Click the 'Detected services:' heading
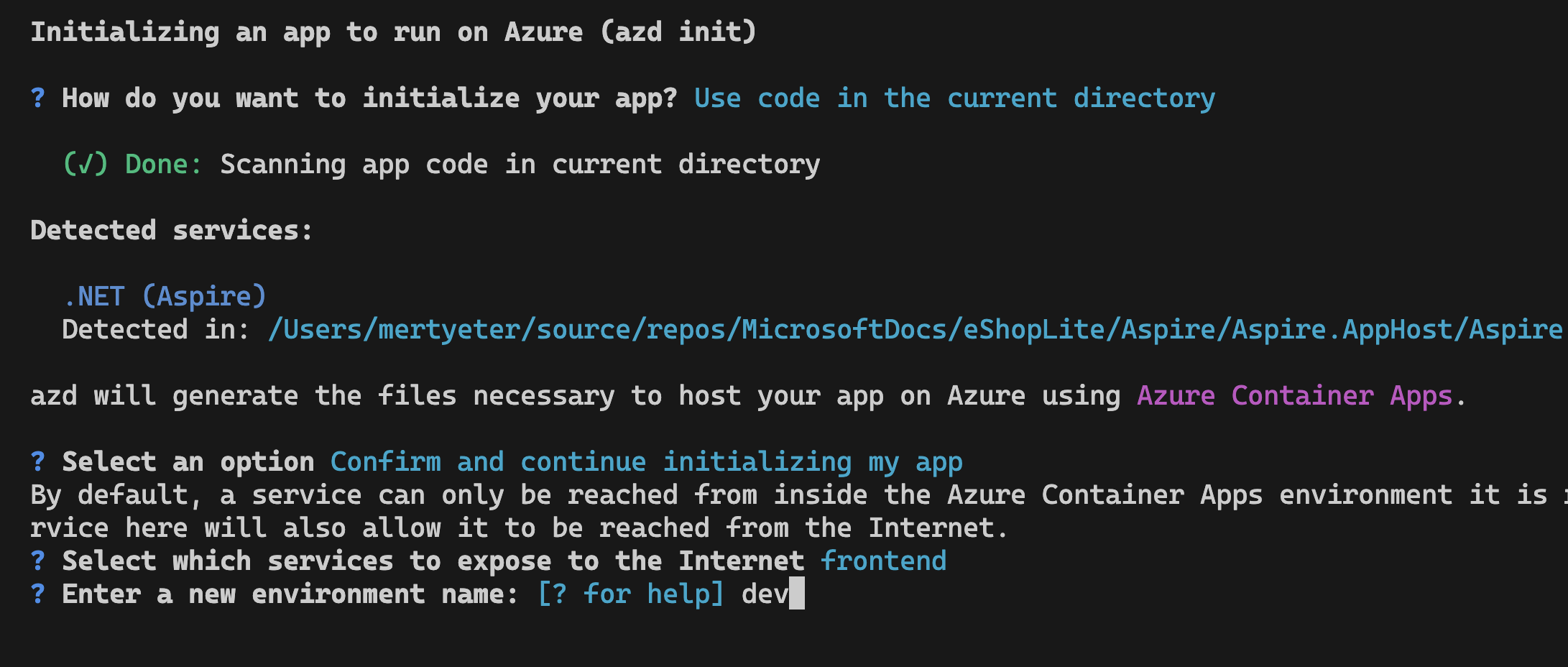Image resolution: width=1568 pixels, height=667 pixels. [x=172, y=230]
